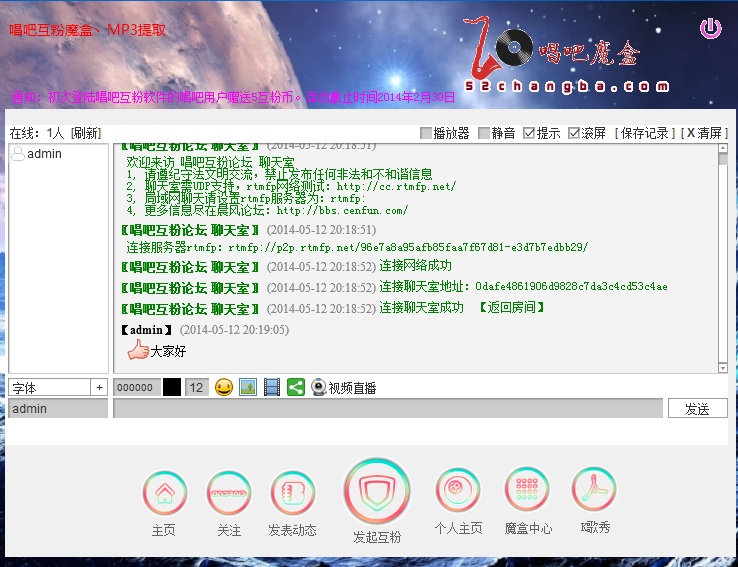The width and height of the screenshot is (738, 567).
Task: Click the green share icon
Action: click(x=295, y=387)
